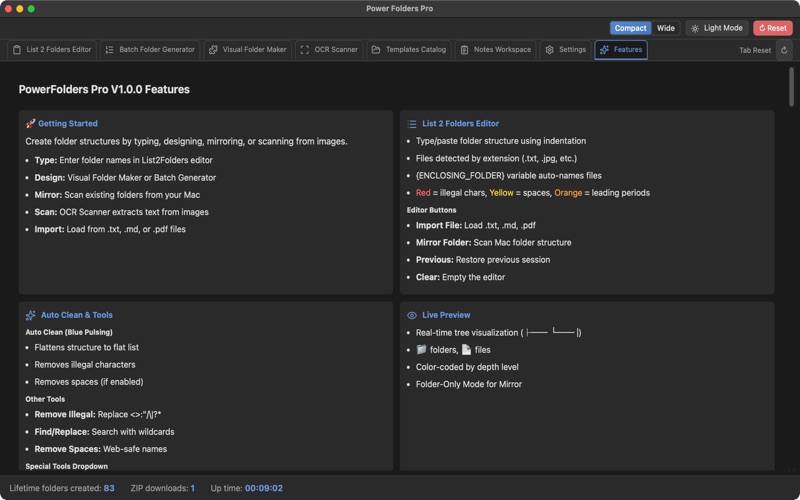Click the Tab Reset refresh icon
The width and height of the screenshot is (800, 500).
click(x=784, y=50)
